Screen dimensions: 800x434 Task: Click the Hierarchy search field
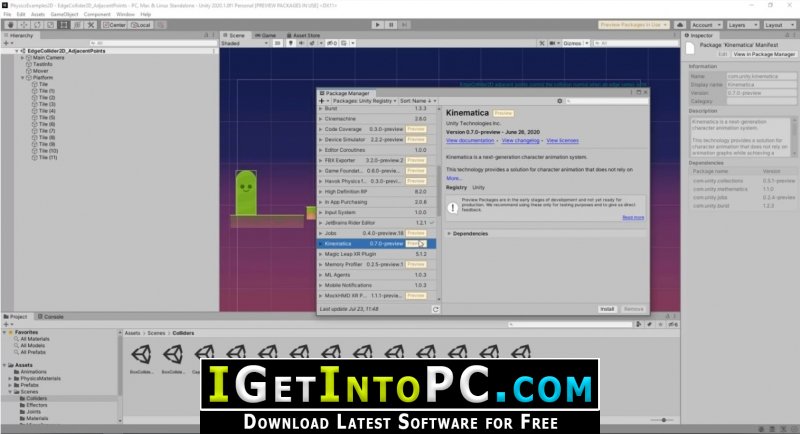pos(152,43)
